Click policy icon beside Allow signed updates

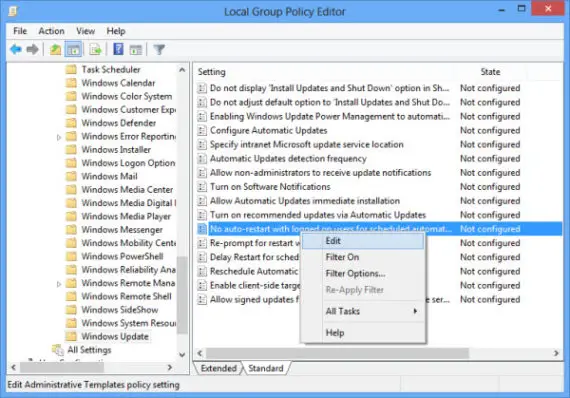pyautogui.click(x=202, y=299)
